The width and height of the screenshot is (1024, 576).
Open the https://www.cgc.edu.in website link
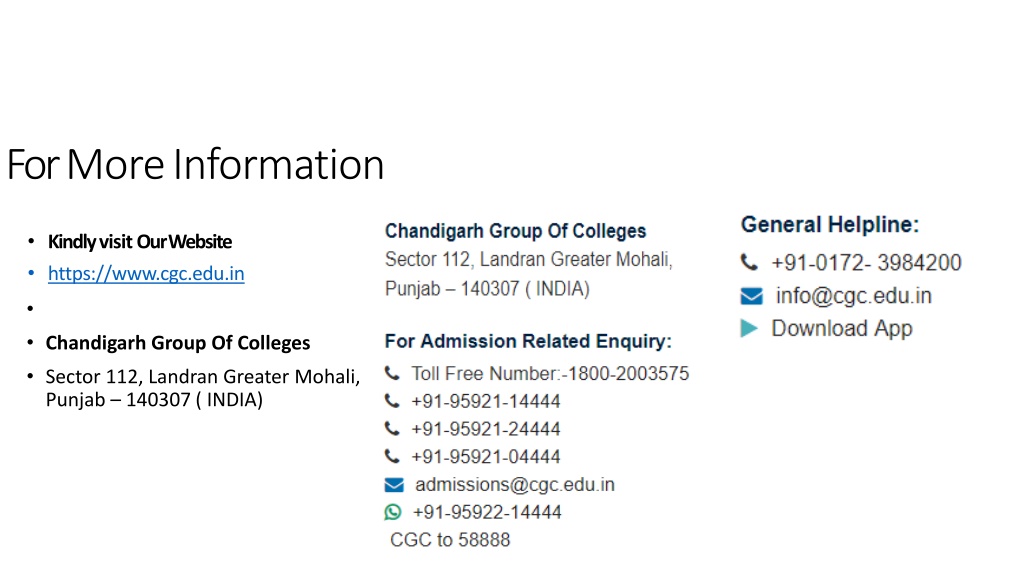pos(146,274)
